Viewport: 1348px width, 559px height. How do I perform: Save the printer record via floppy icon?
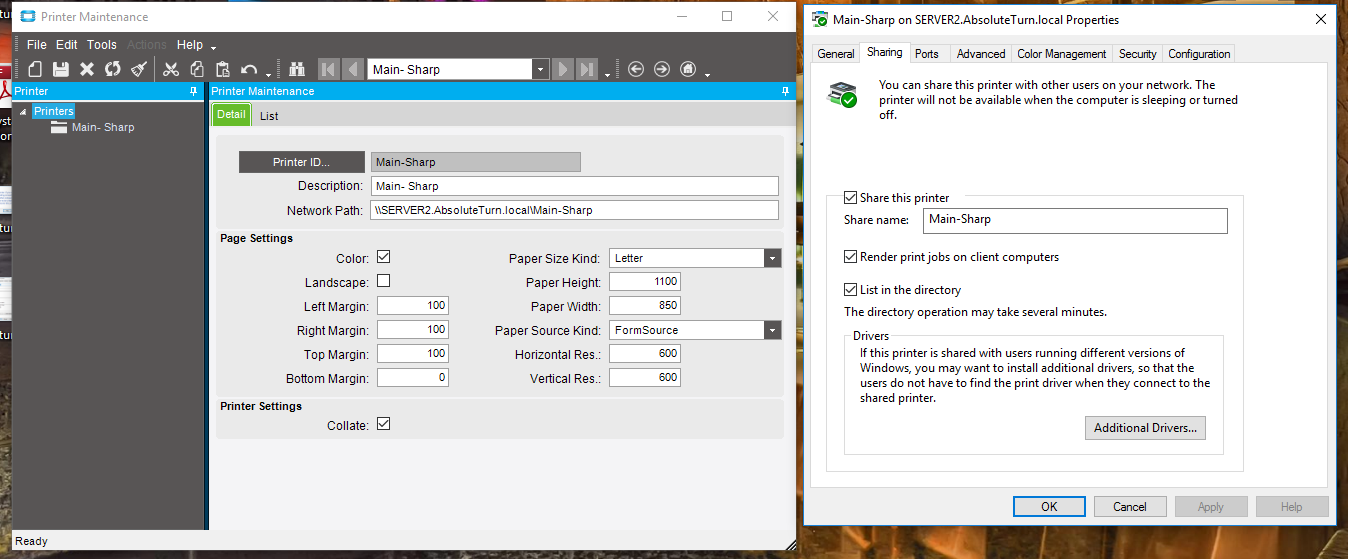click(61, 69)
